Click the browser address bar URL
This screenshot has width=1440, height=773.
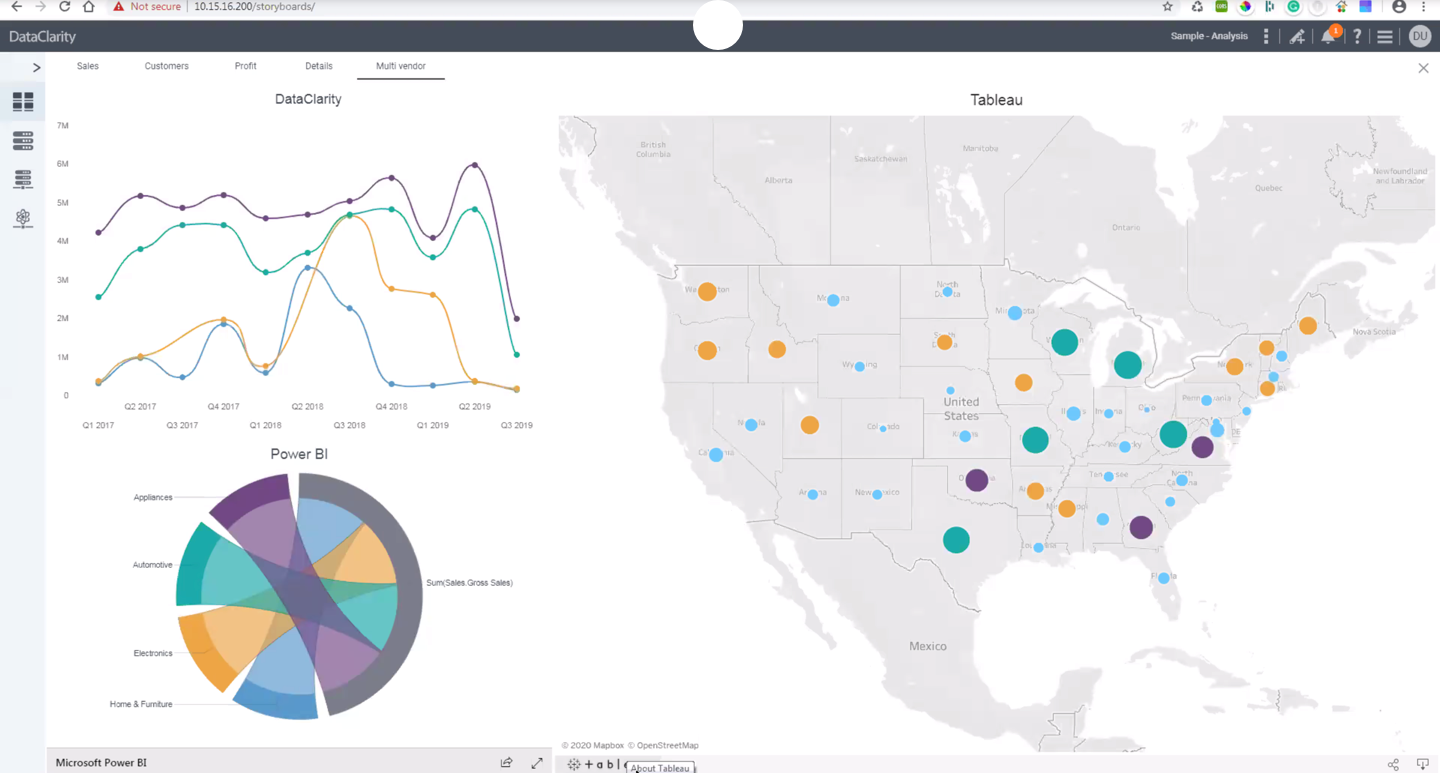pyautogui.click(x=254, y=7)
